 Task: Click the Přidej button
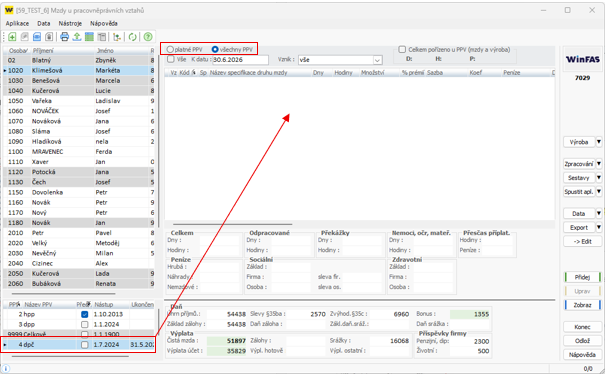click(582, 277)
